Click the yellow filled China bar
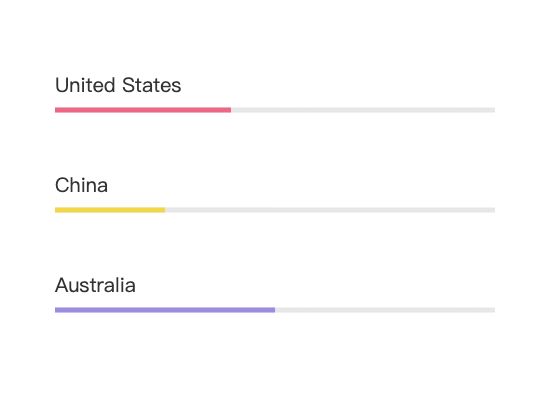 point(110,210)
